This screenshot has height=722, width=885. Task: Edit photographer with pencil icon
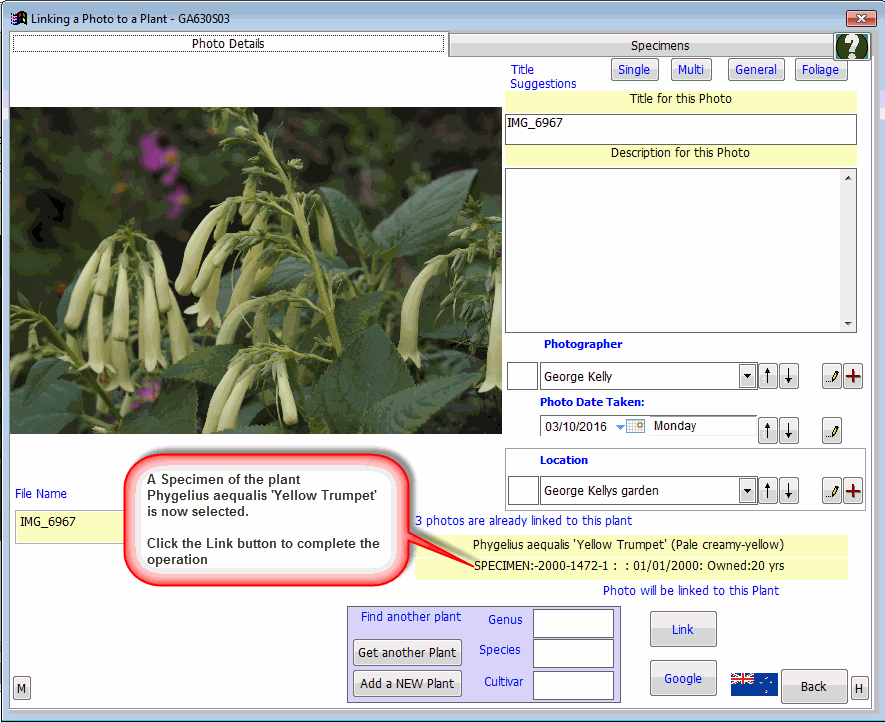pyautogui.click(x=832, y=377)
